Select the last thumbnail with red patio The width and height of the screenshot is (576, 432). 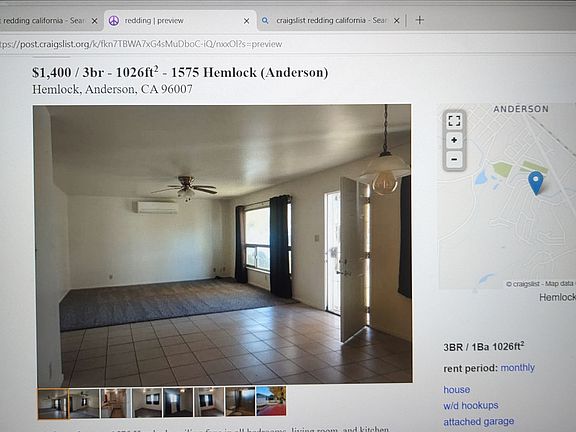point(271,401)
